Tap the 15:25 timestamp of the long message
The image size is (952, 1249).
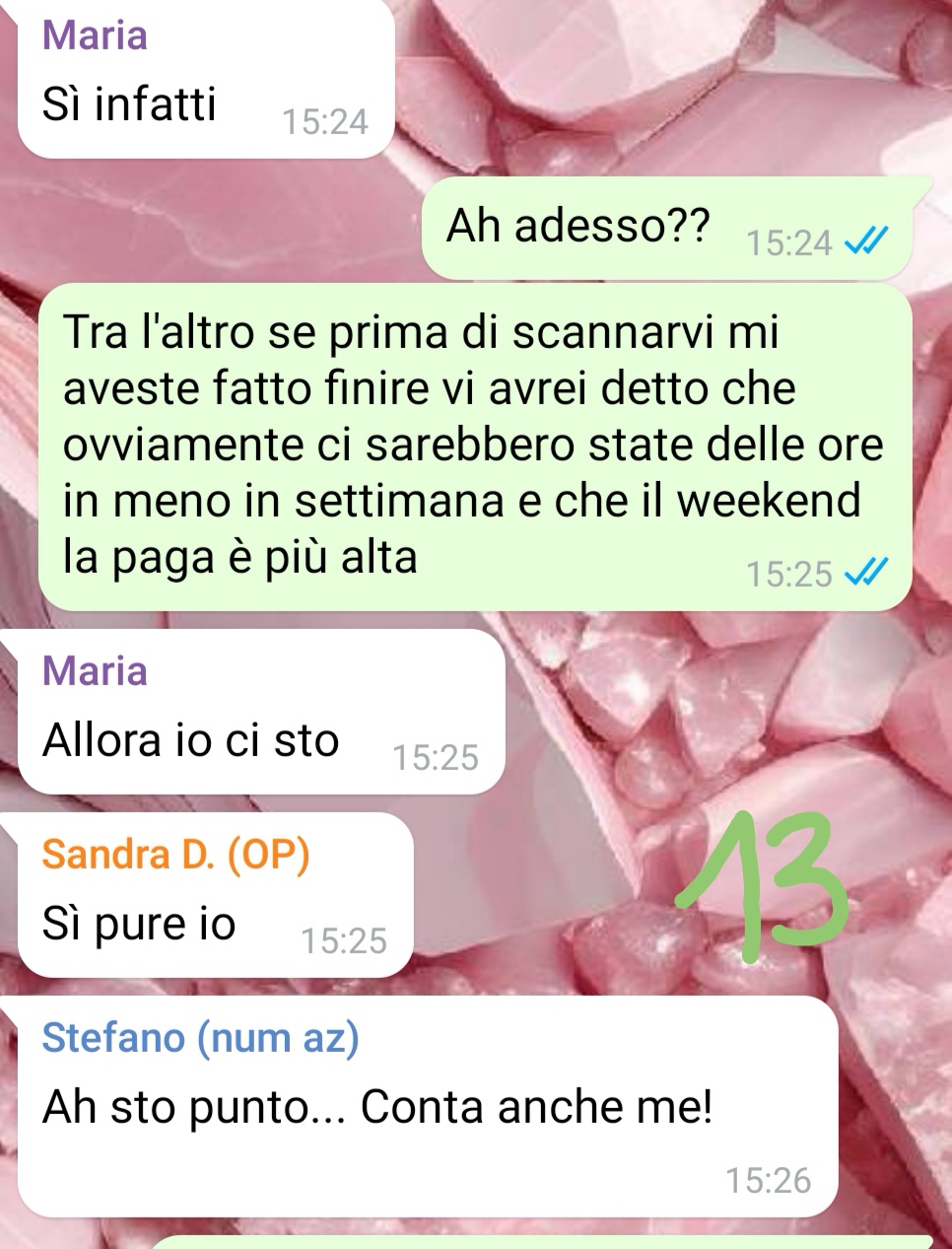pyautogui.click(x=788, y=574)
